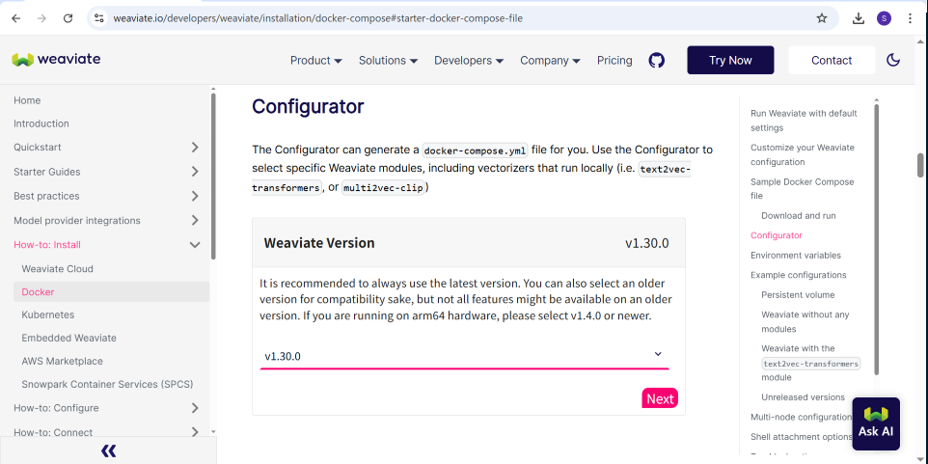Open the Ask AI widget
This screenshot has width=928, height=464.
(x=876, y=424)
